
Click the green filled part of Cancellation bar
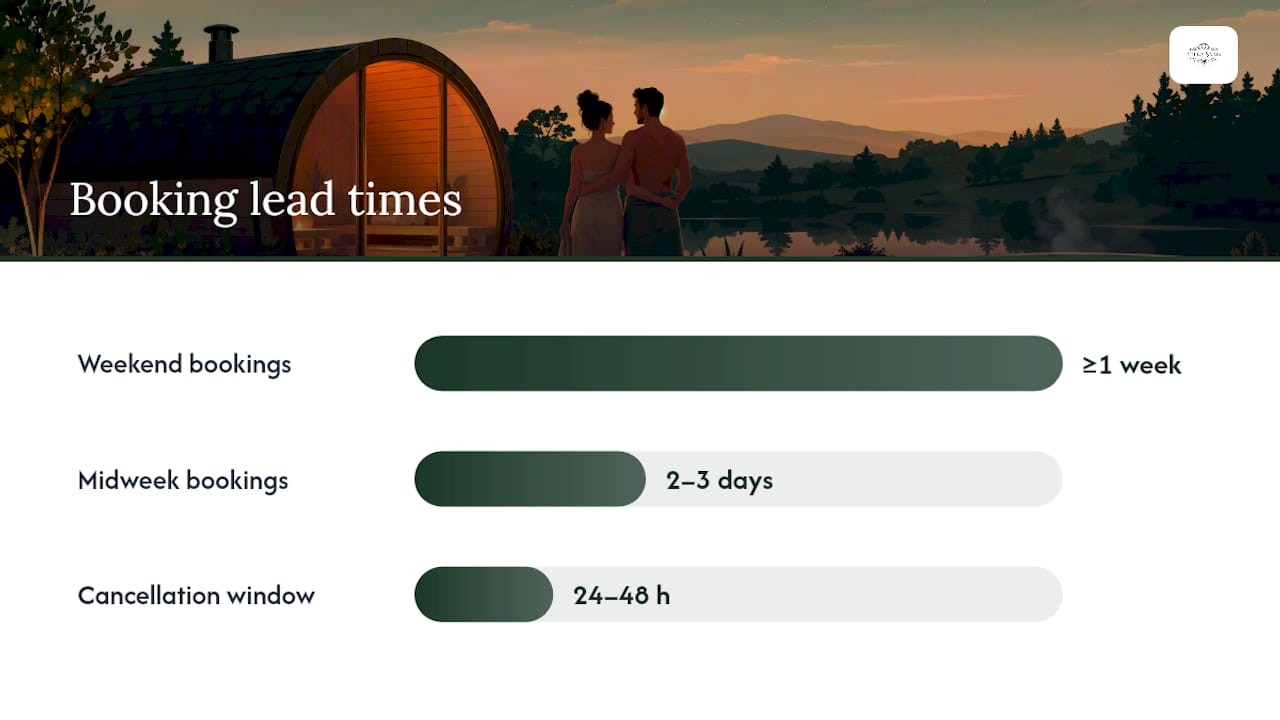point(484,594)
